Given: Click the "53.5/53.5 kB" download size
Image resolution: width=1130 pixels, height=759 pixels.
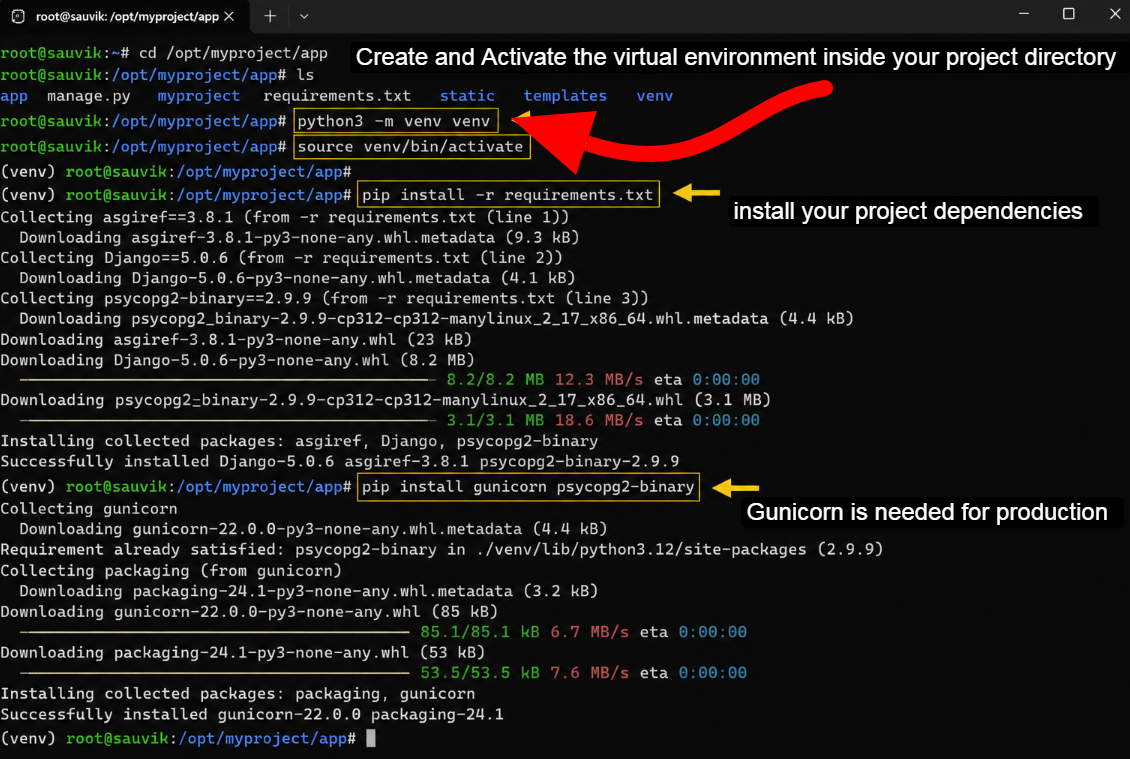Looking at the screenshot, I should click(x=480, y=673).
